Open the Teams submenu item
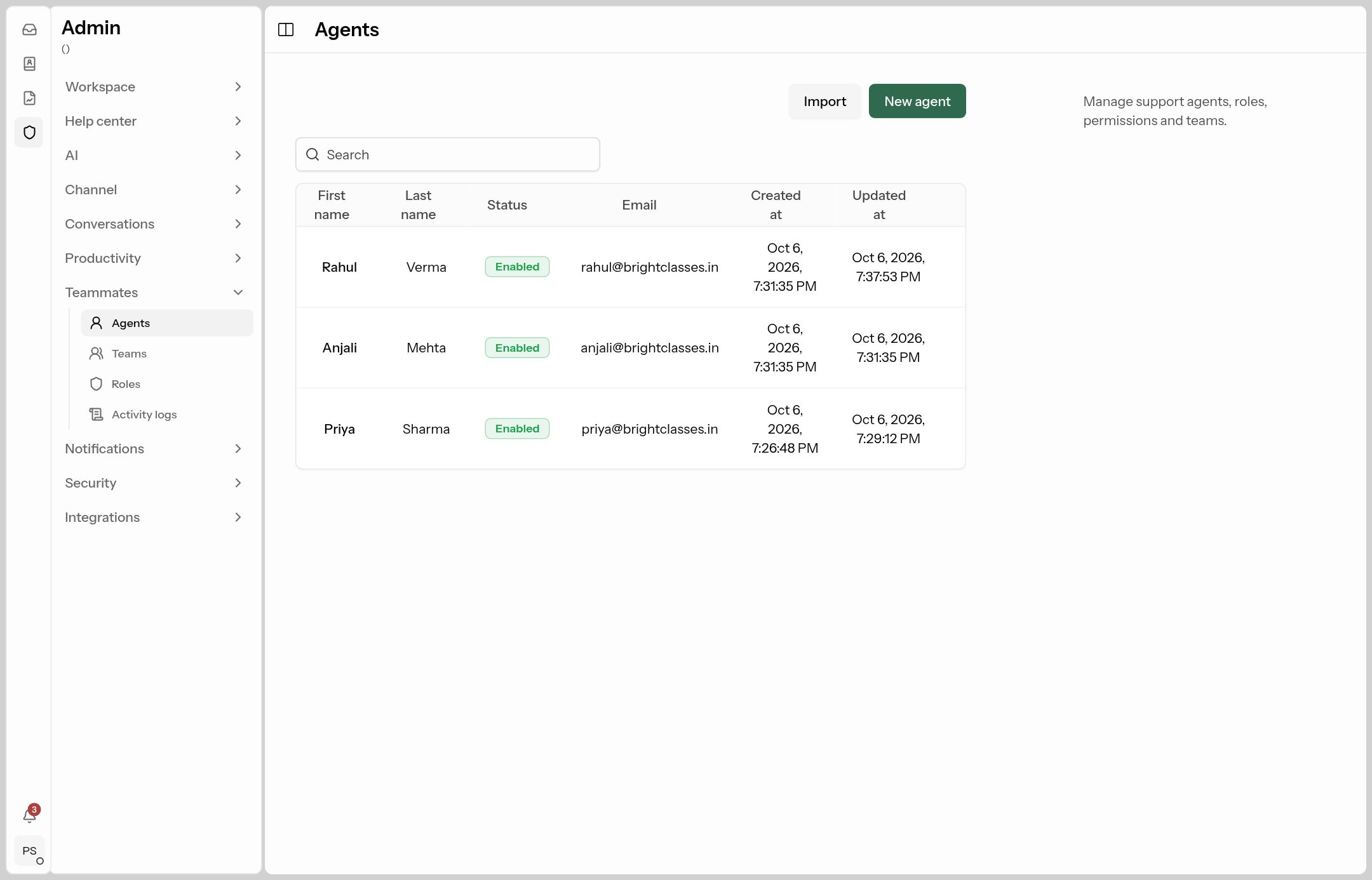 tap(167, 354)
